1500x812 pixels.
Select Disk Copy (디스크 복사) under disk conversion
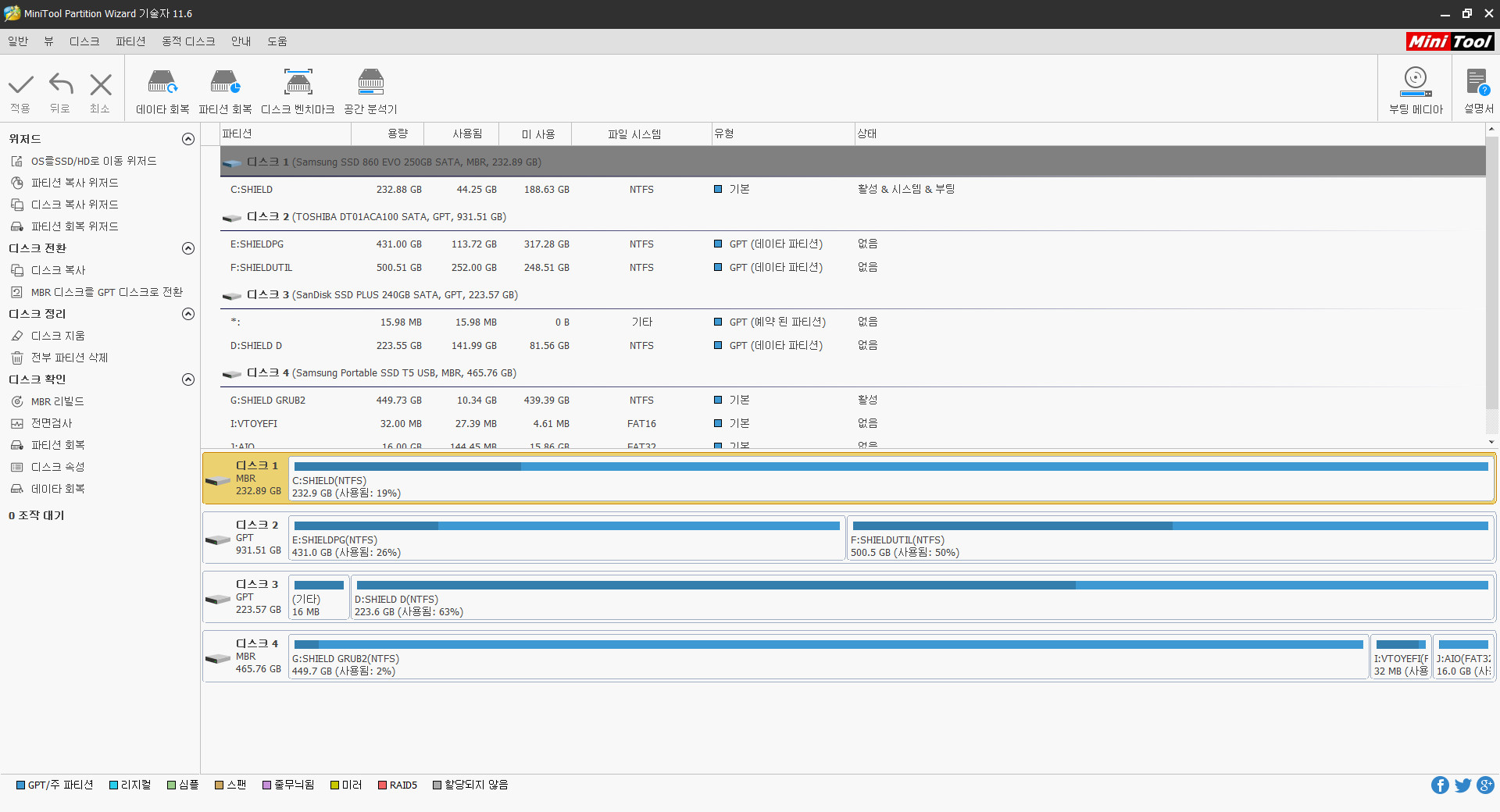[x=58, y=270]
